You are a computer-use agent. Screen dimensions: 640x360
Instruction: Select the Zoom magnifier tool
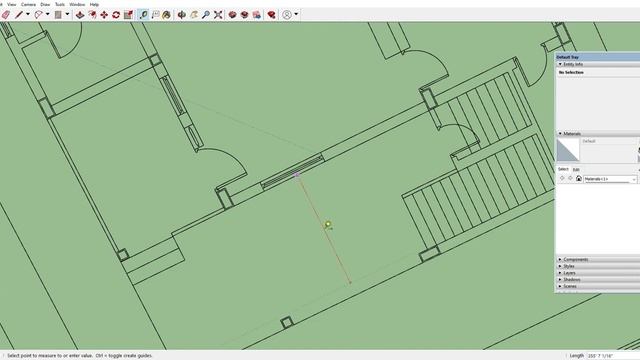click(206, 15)
